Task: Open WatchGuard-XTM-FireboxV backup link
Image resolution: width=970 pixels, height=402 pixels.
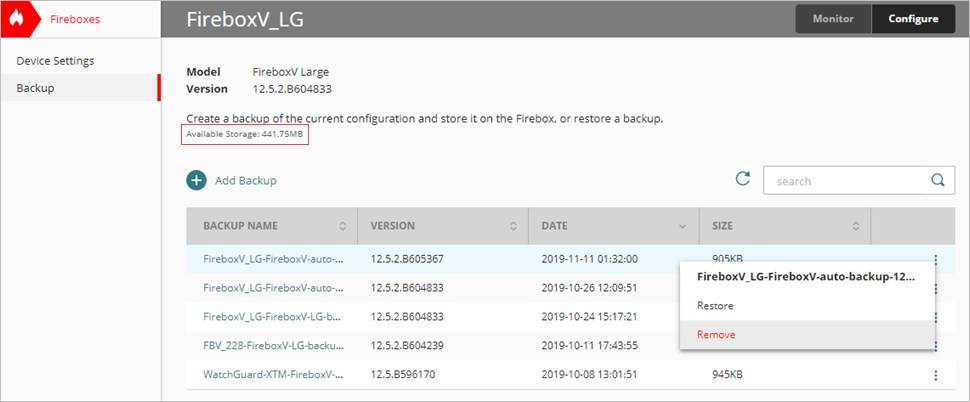Action: 273,374
